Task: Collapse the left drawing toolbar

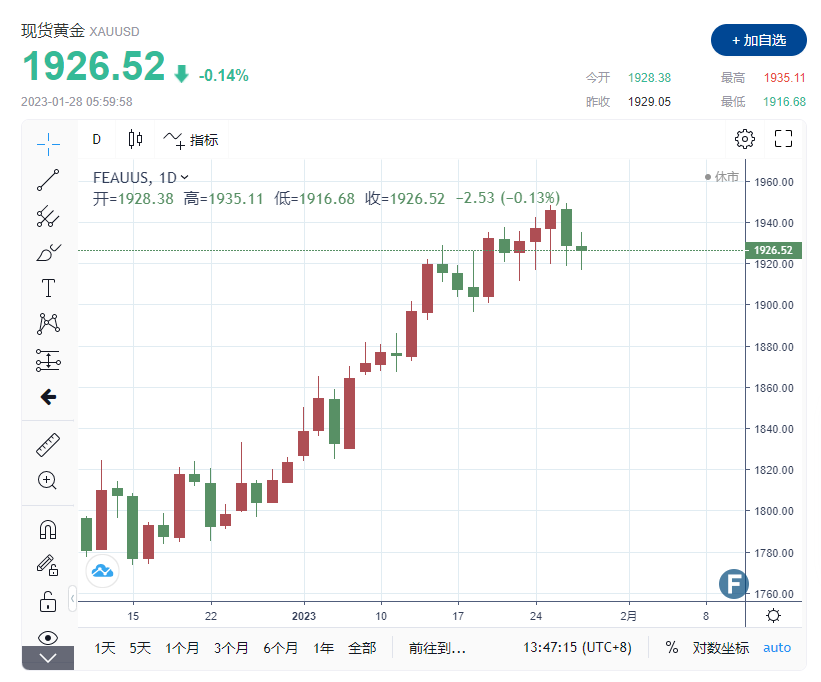Action: click(x=47, y=658)
